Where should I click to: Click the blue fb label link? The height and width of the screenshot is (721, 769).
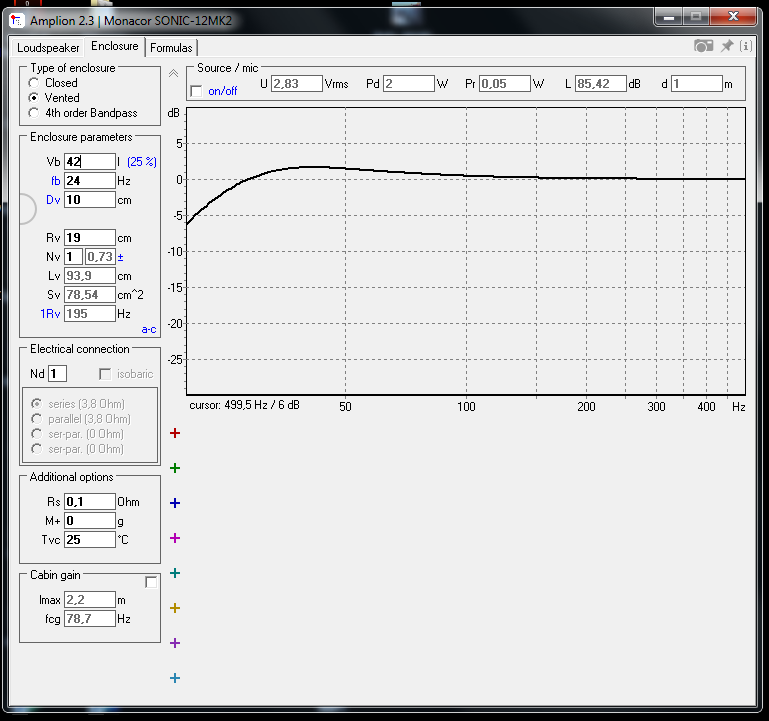(x=55, y=181)
